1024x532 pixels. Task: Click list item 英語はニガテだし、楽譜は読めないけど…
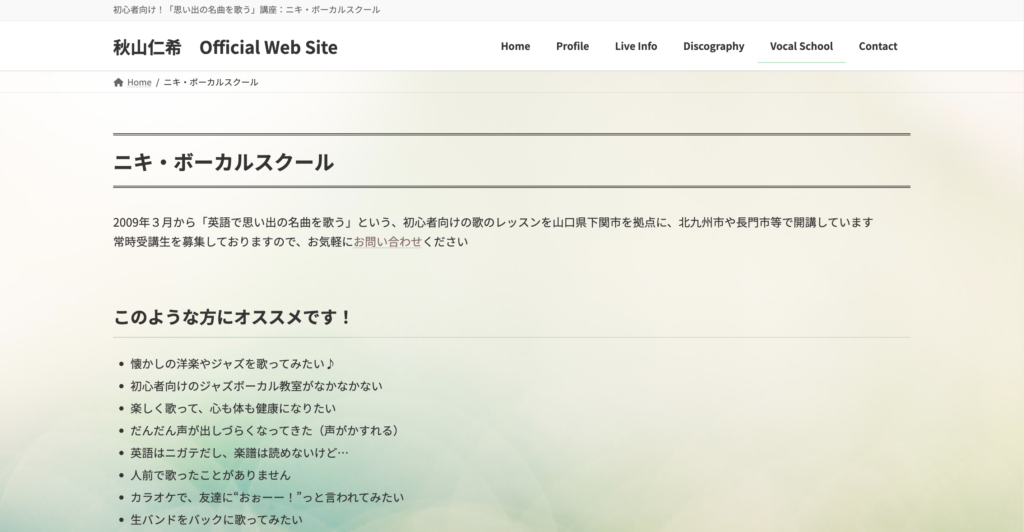pyautogui.click(x=239, y=452)
